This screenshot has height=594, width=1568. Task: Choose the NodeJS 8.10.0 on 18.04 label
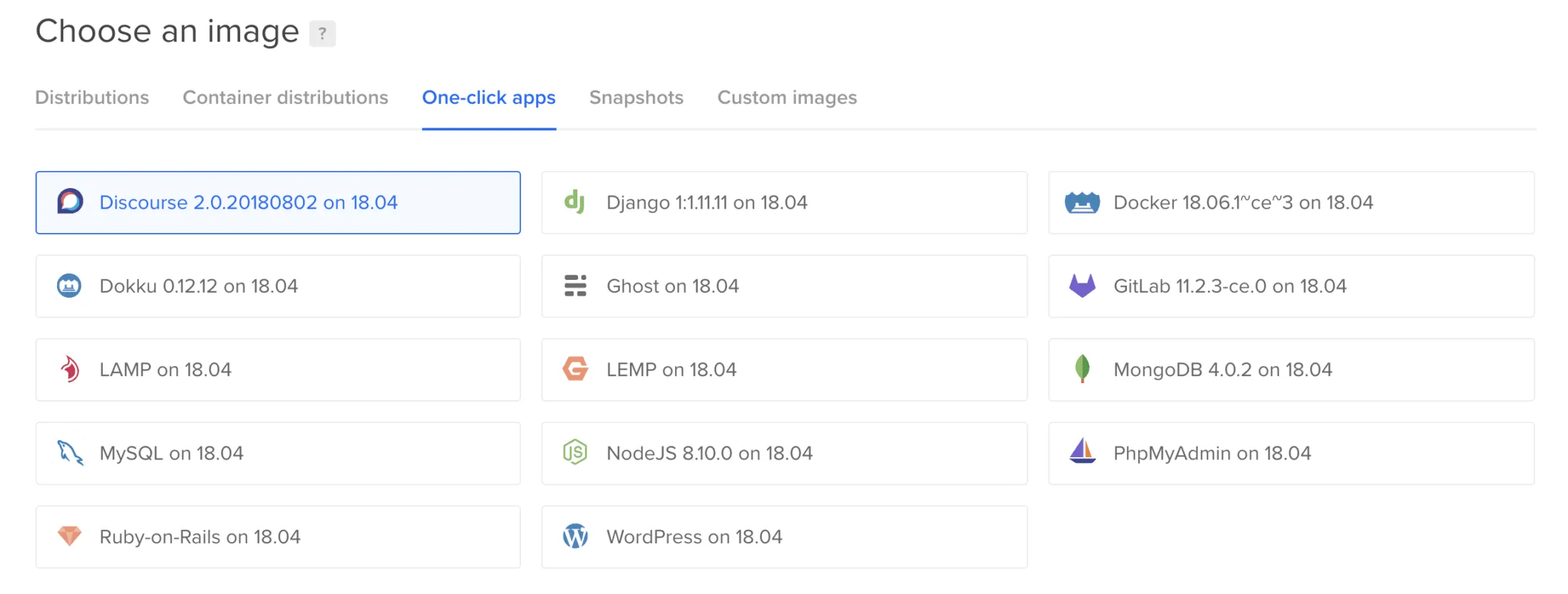click(x=710, y=453)
